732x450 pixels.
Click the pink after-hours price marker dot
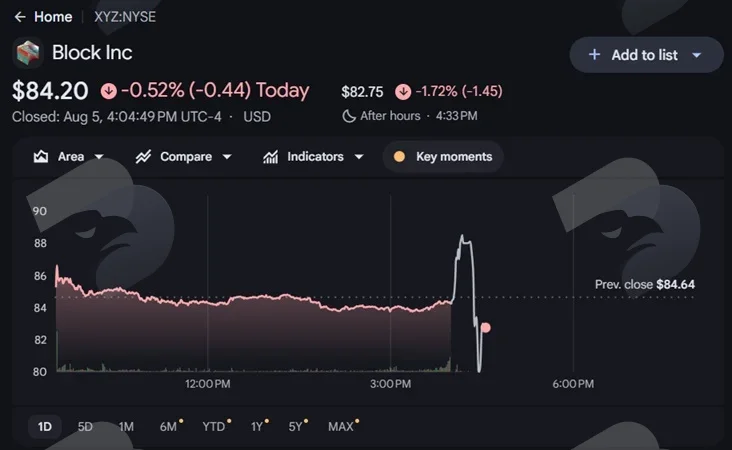tap(486, 328)
